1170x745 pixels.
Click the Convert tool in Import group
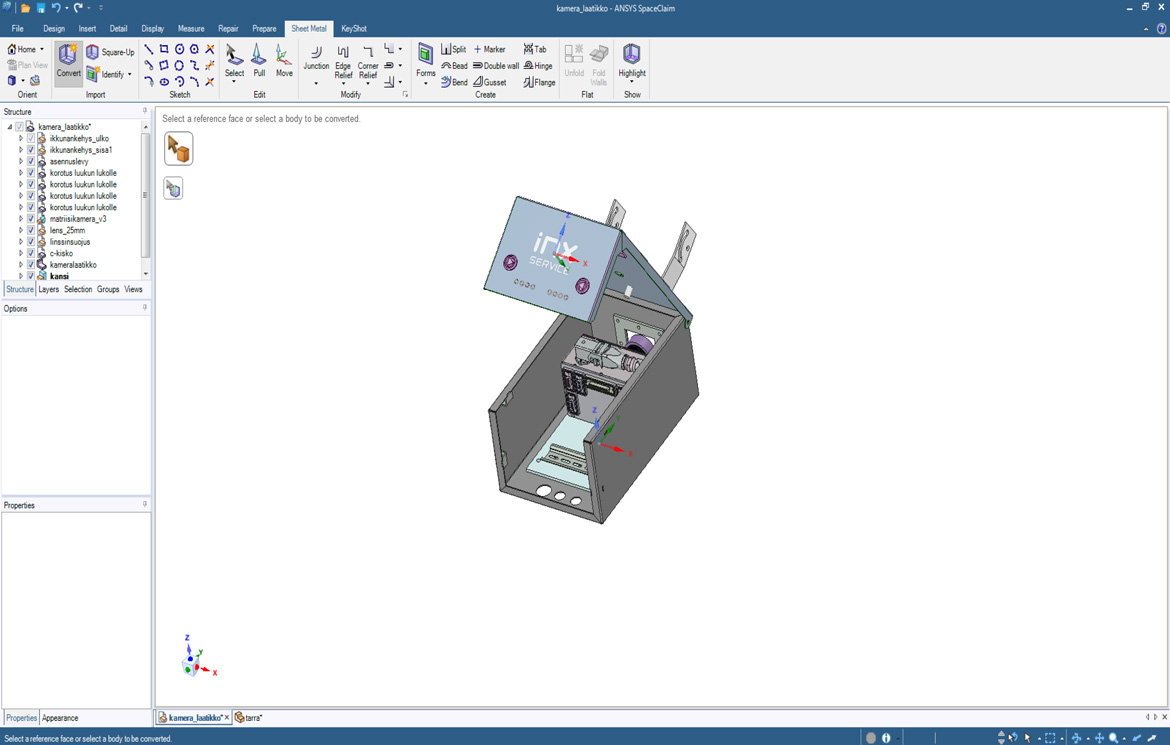pyautogui.click(x=68, y=63)
